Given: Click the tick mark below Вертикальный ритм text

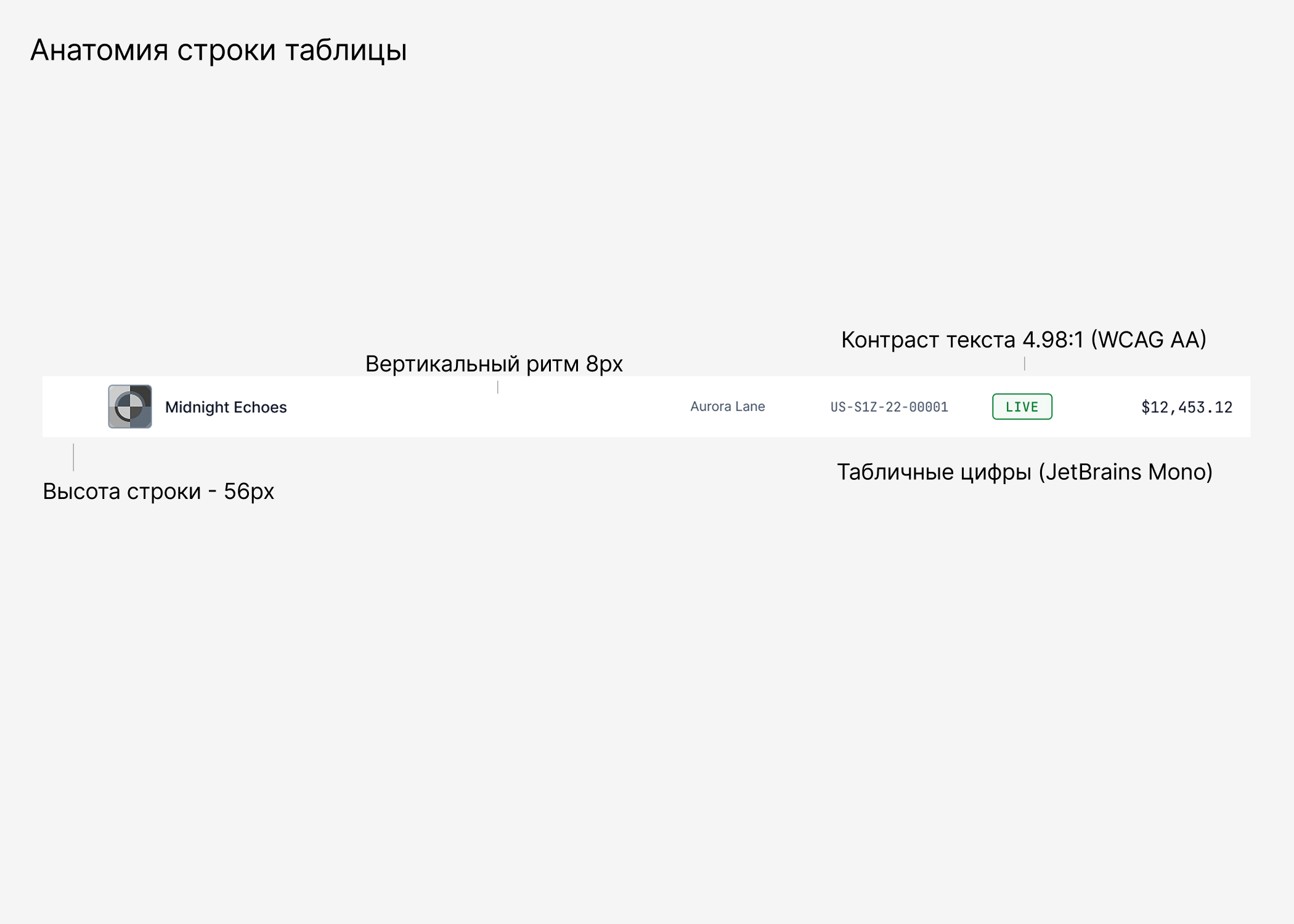Looking at the screenshot, I should [497, 386].
